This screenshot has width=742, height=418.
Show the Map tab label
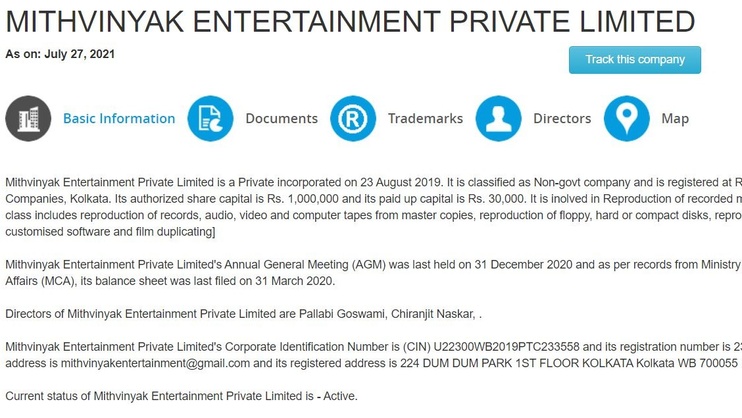pyautogui.click(x=675, y=118)
